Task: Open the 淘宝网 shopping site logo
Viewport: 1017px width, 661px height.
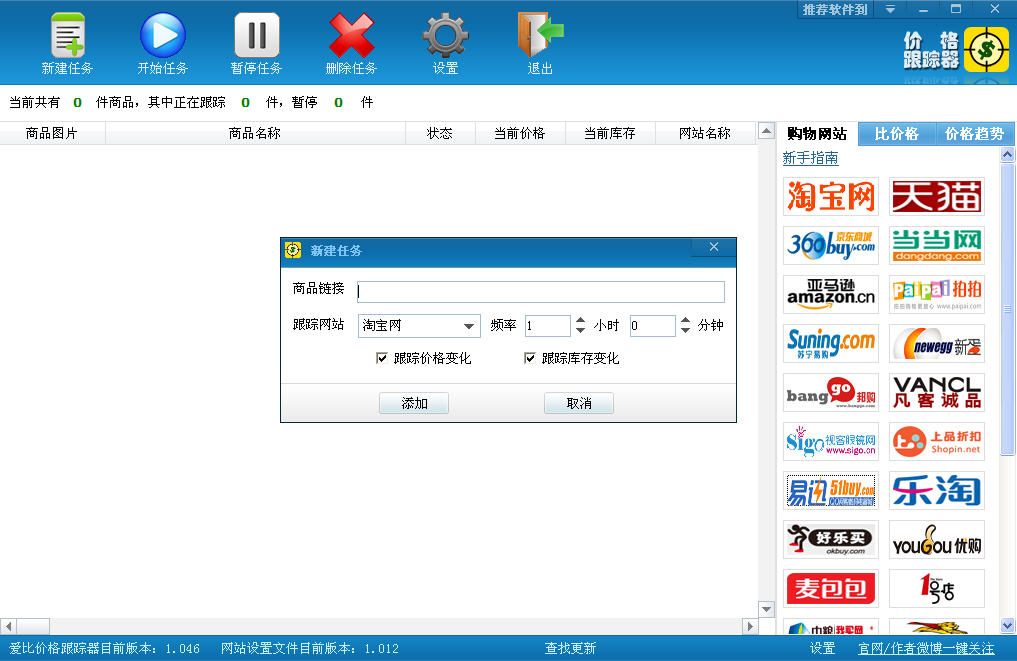Action: coord(831,197)
